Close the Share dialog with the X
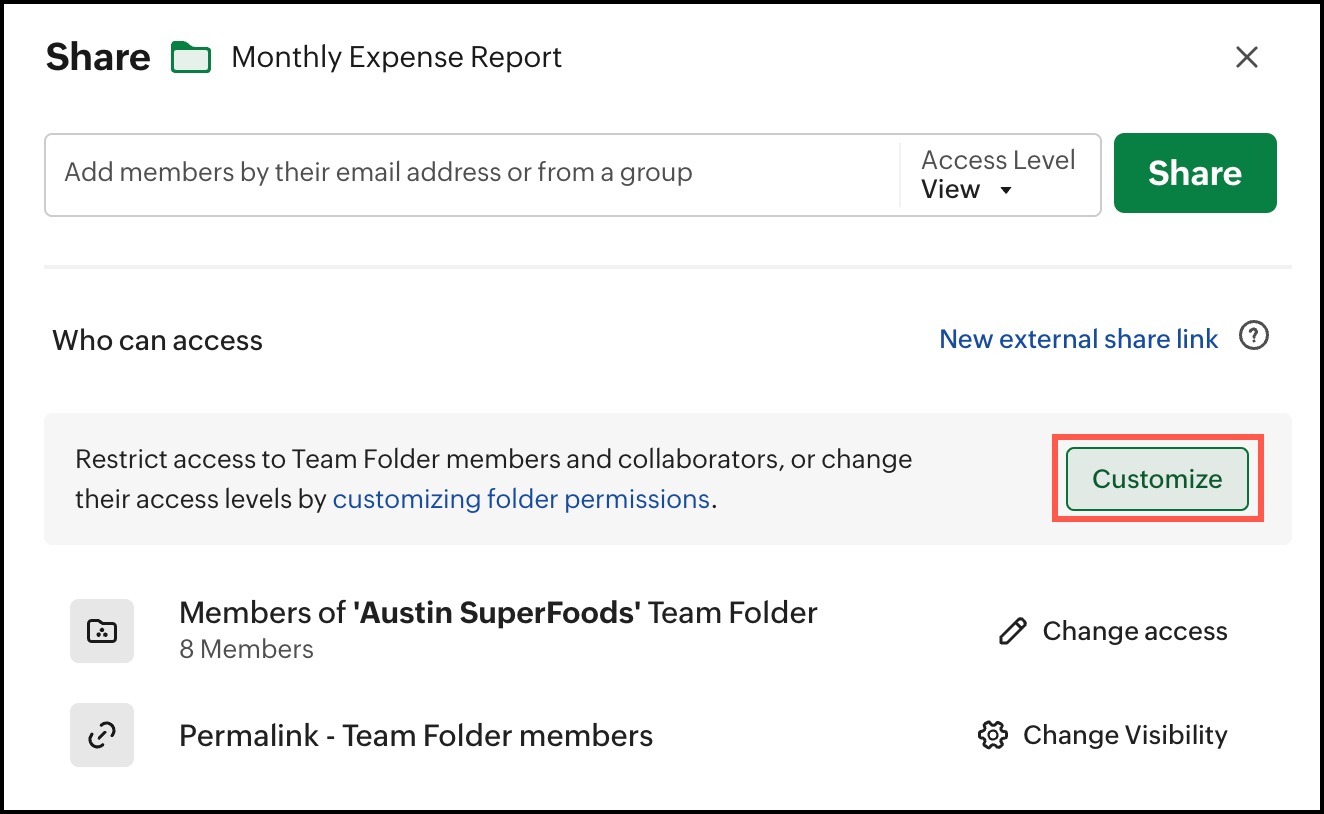 point(1246,57)
